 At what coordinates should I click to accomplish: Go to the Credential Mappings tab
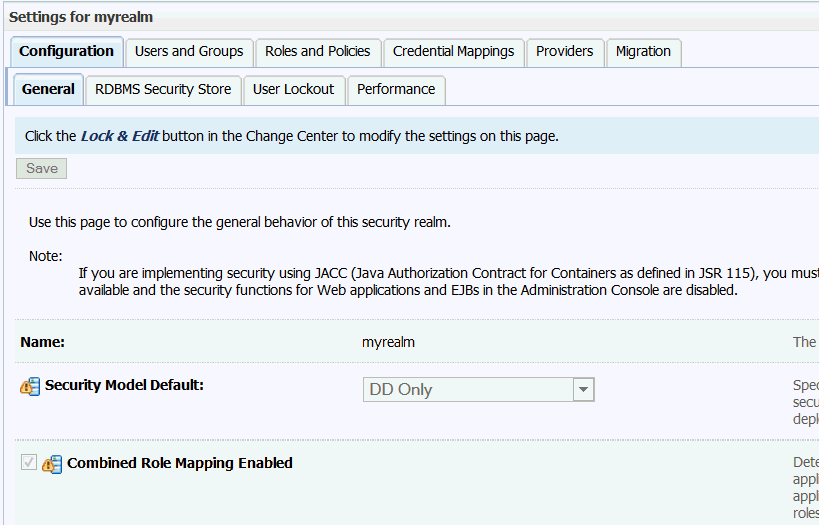[x=453, y=52]
